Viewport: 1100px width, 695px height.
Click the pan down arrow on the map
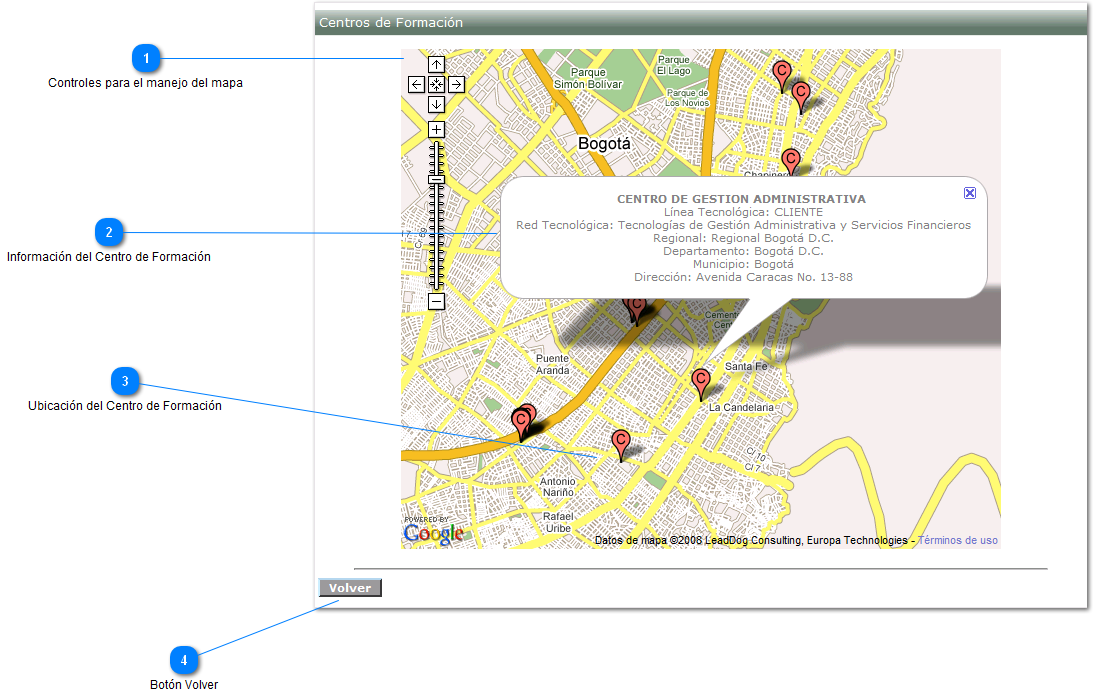pyautogui.click(x=436, y=104)
